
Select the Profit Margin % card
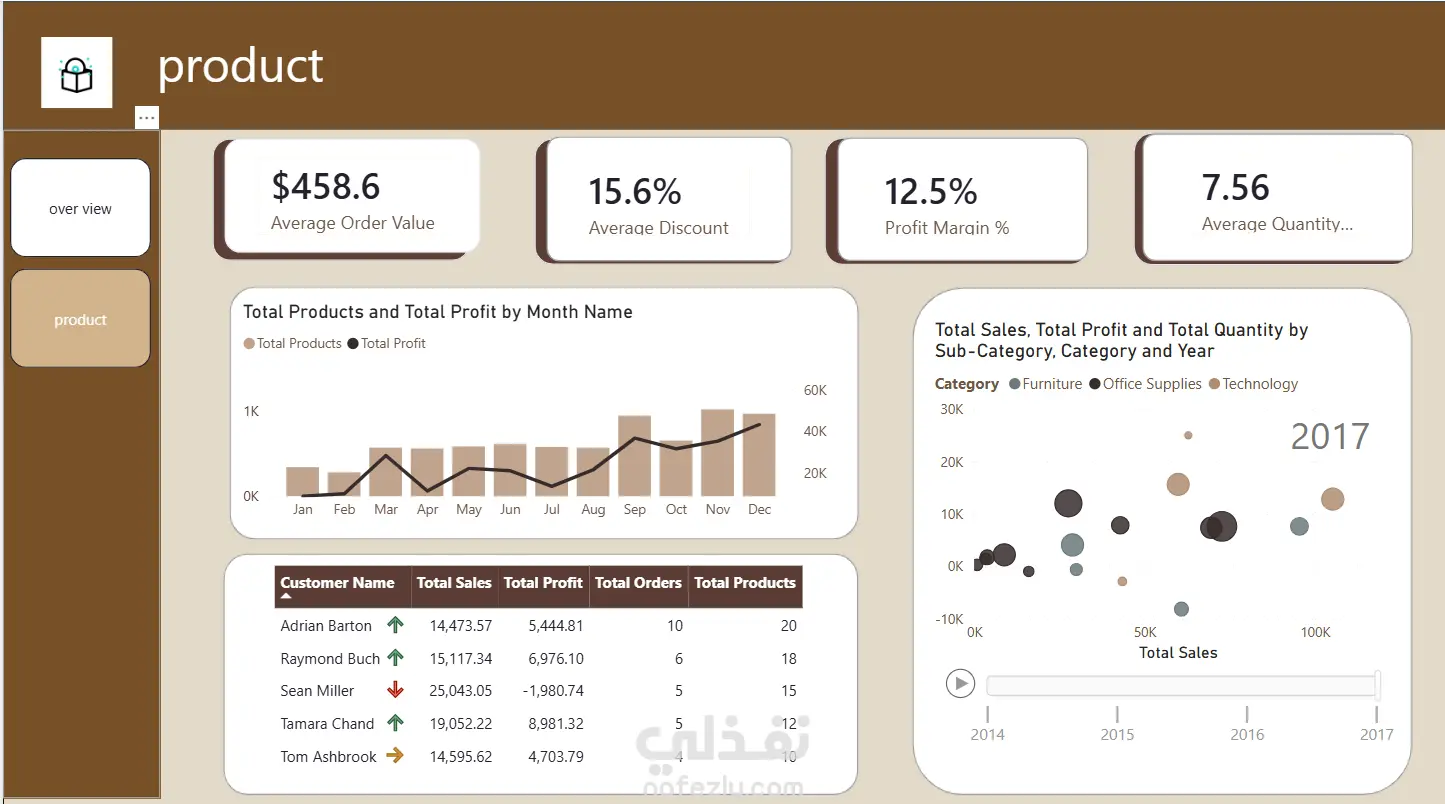pyautogui.click(x=962, y=199)
